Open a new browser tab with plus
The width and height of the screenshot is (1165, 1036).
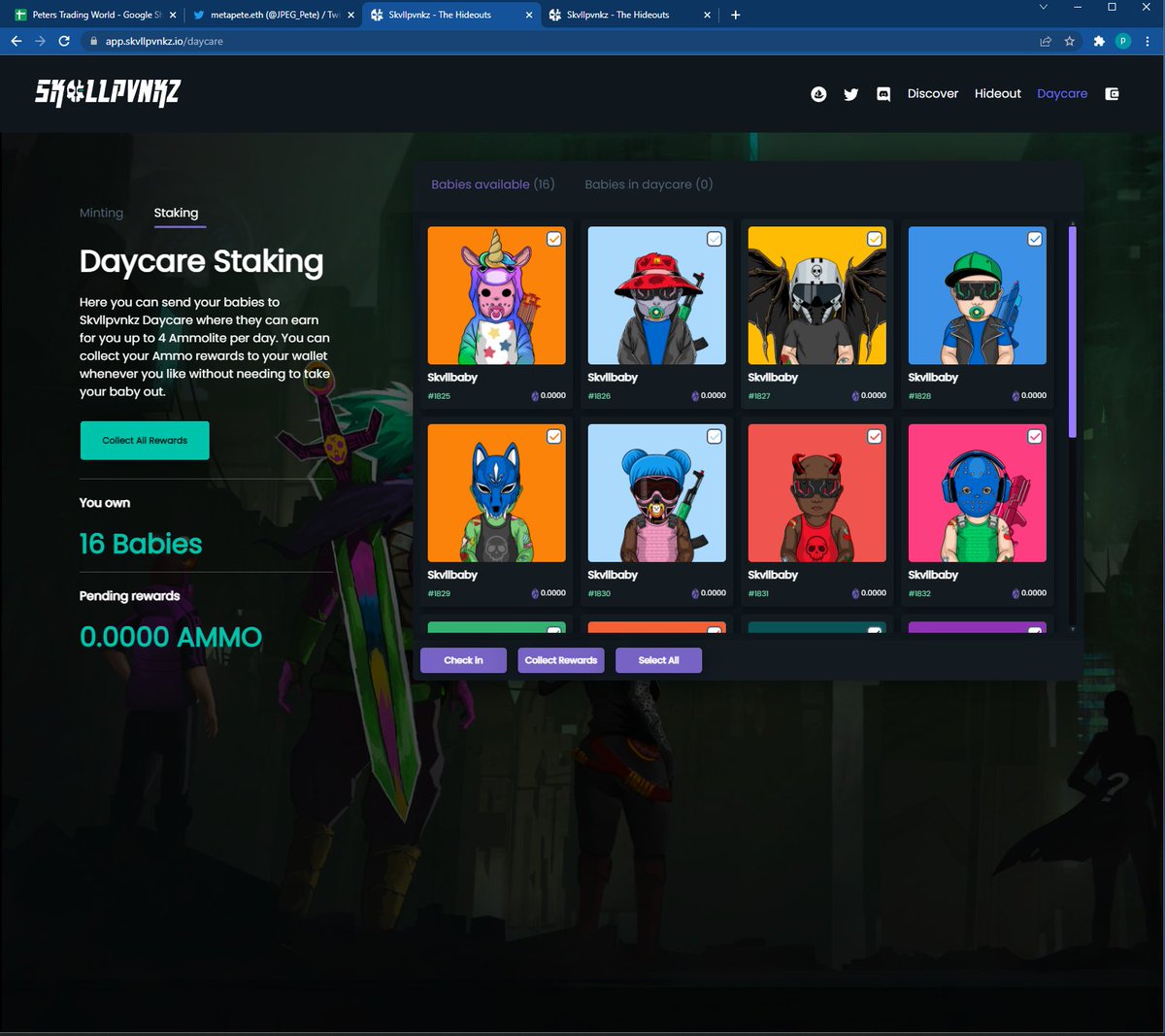point(735,15)
